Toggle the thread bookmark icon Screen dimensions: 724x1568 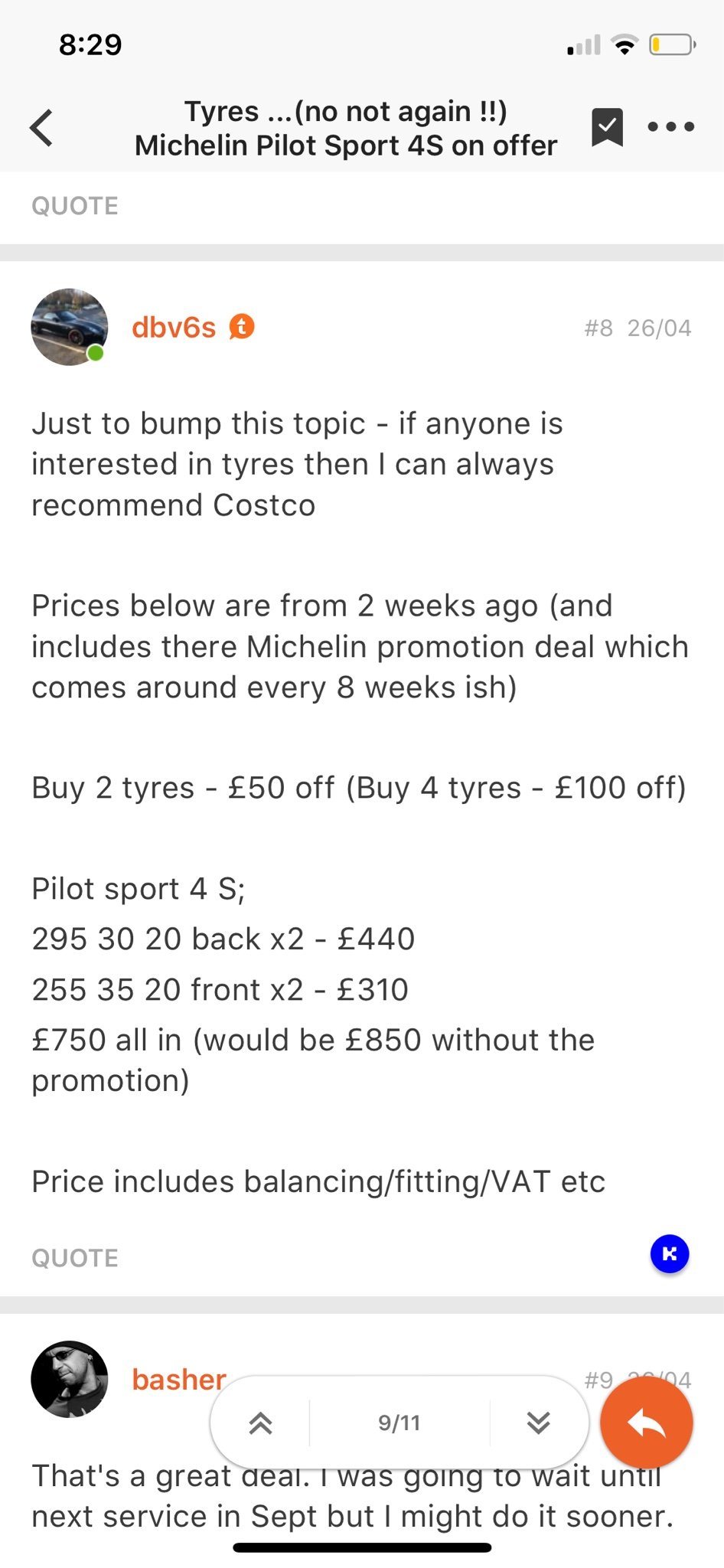tap(607, 127)
